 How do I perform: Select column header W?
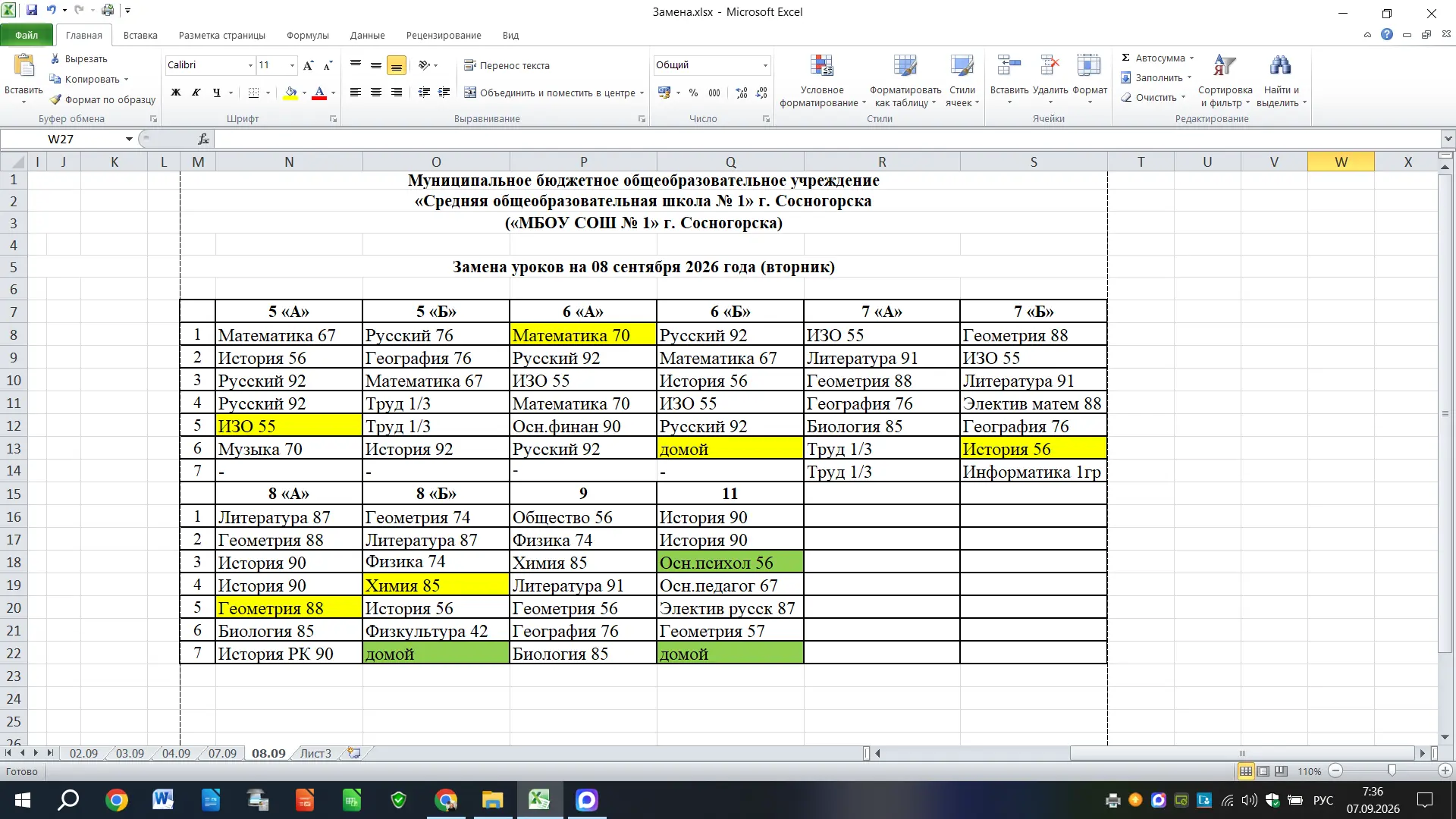pos(1341,162)
